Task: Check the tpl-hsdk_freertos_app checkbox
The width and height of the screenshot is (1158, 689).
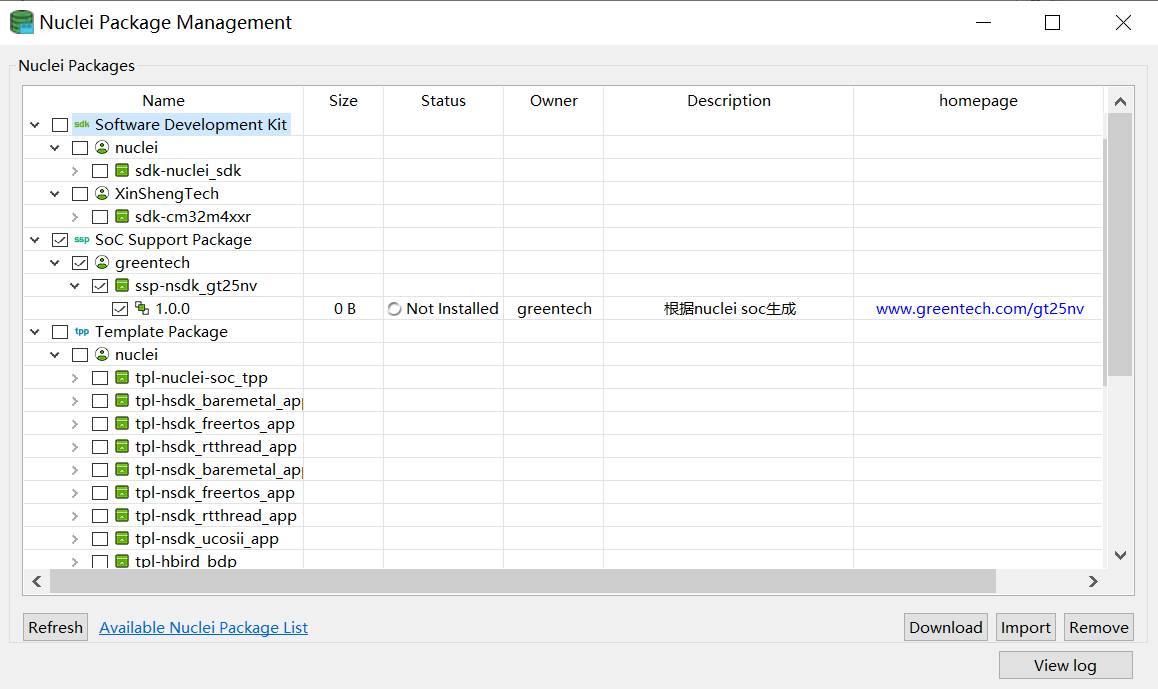Action: click(100, 424)
